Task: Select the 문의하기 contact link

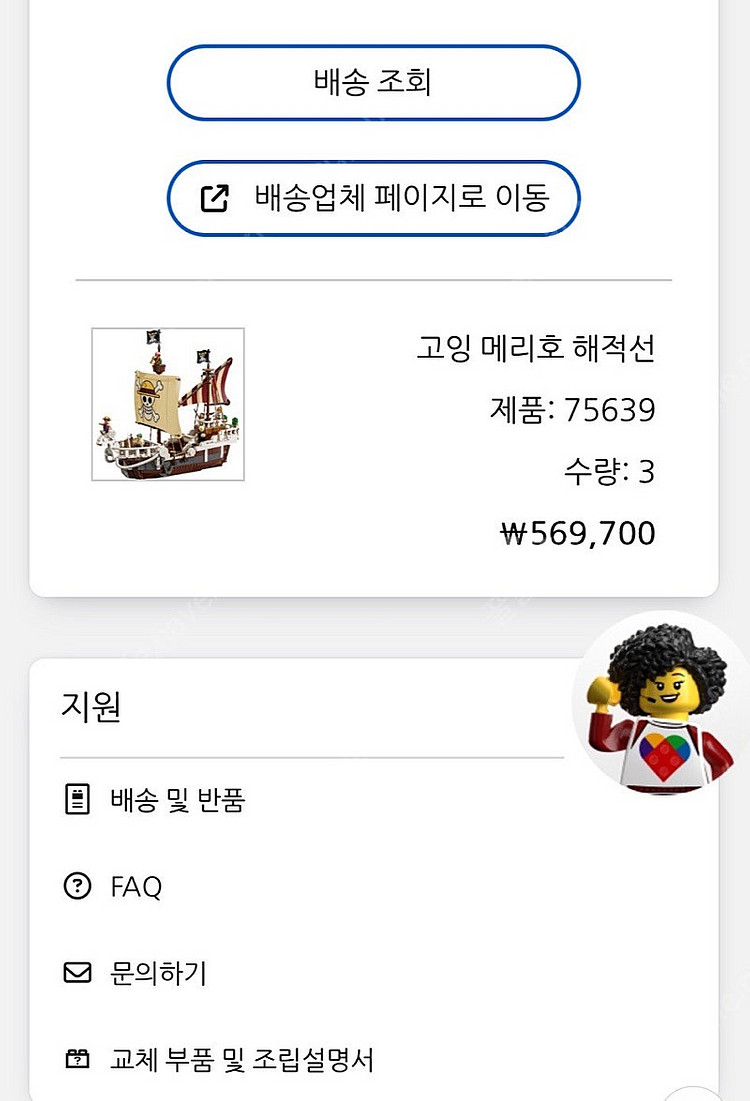Action: point(158,973)
